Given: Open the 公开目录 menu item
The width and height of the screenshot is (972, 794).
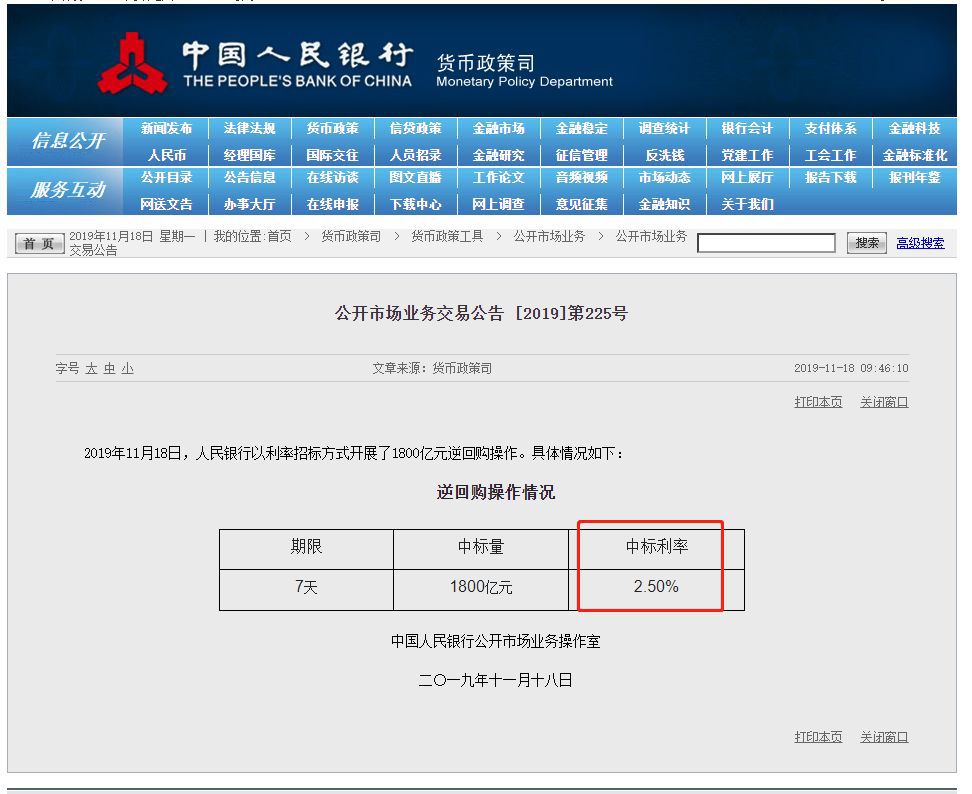Looking at the screenshot, I should pyautogui.click(x=166, y=178).
